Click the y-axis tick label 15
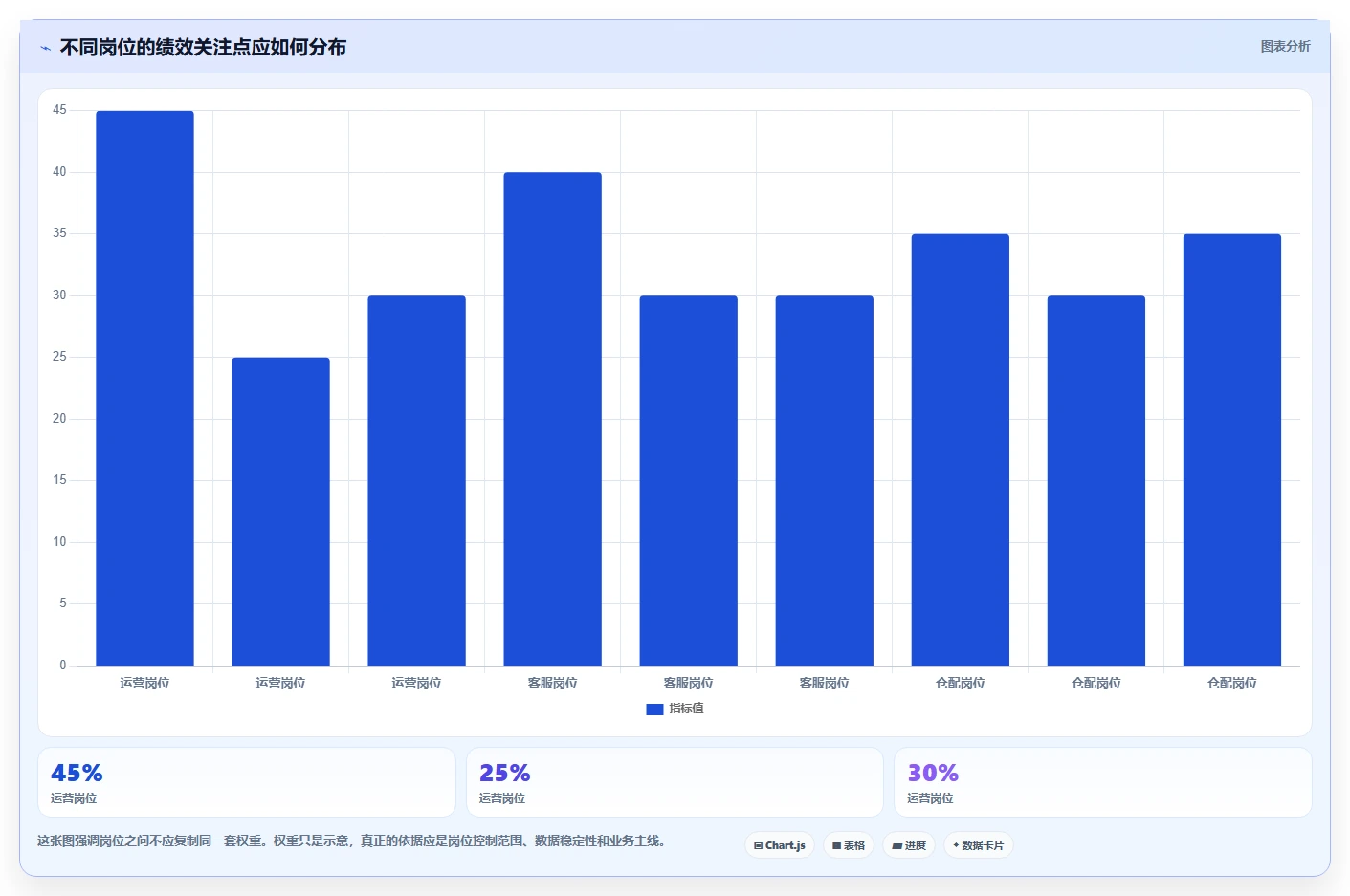 coord(59,480)
